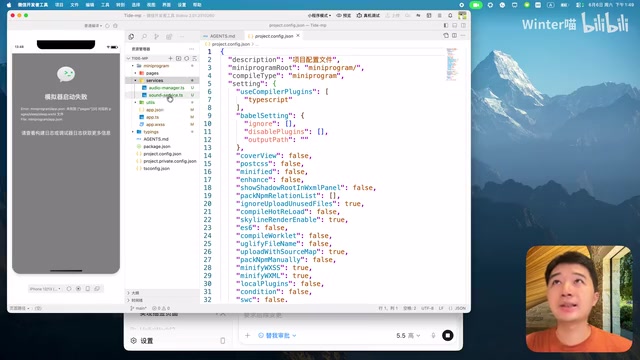Open the editor tab bar more actions ellipsis
This screenshot has width=640, height=360.
(463, 36)
